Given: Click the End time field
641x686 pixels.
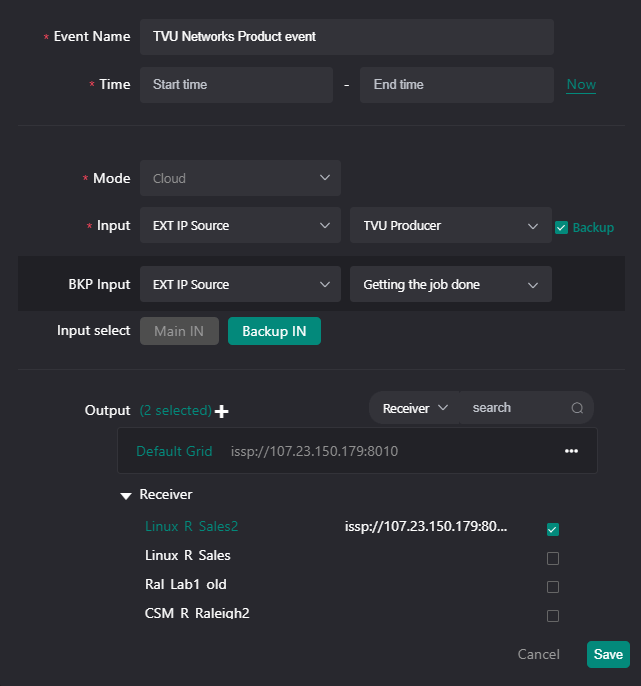Looking at the screenshot, I should [457, 85].
